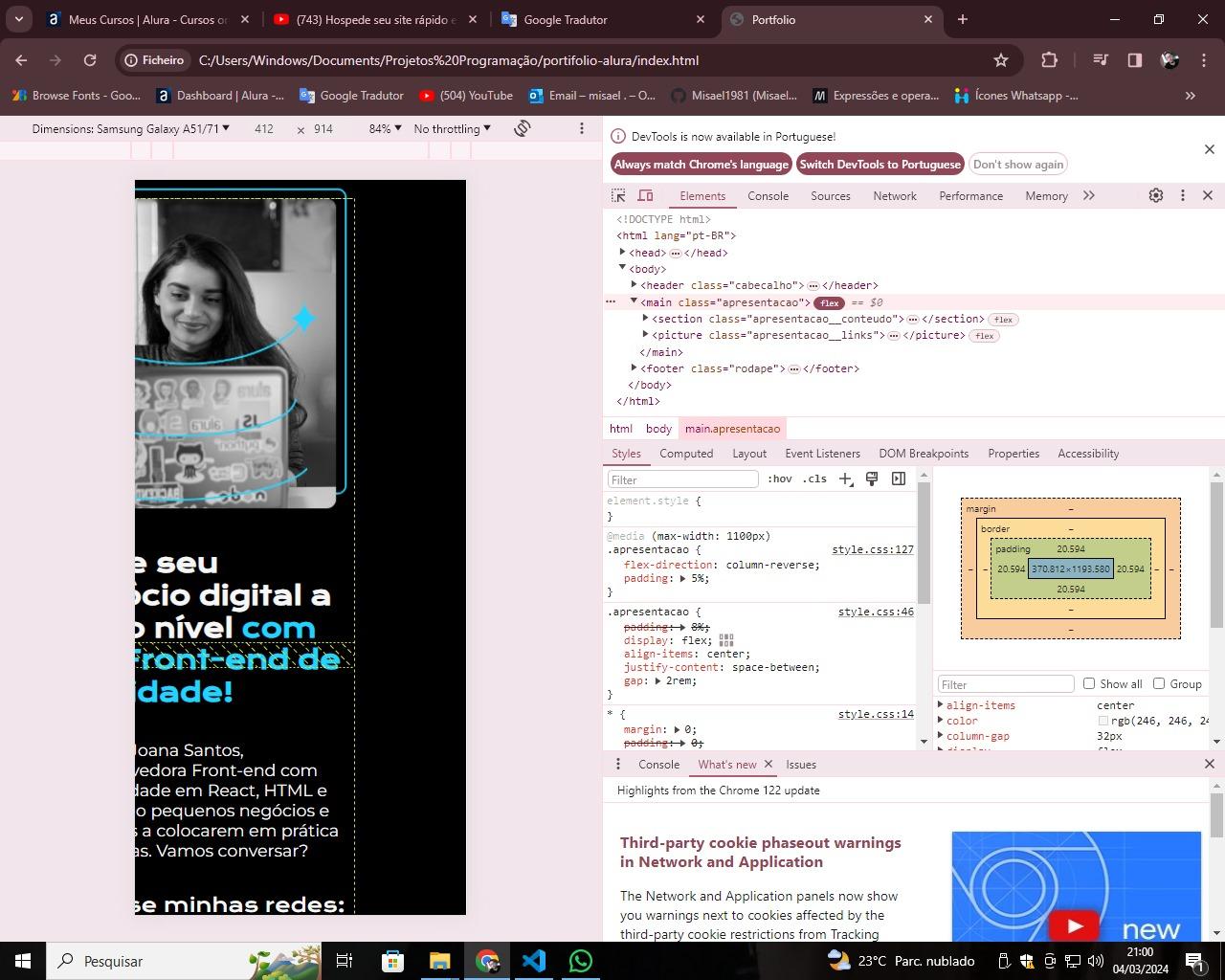This screenshot has width=1225, height=980.
Task: Open DevTools settings gear
Action: [x=1156, y=195]
